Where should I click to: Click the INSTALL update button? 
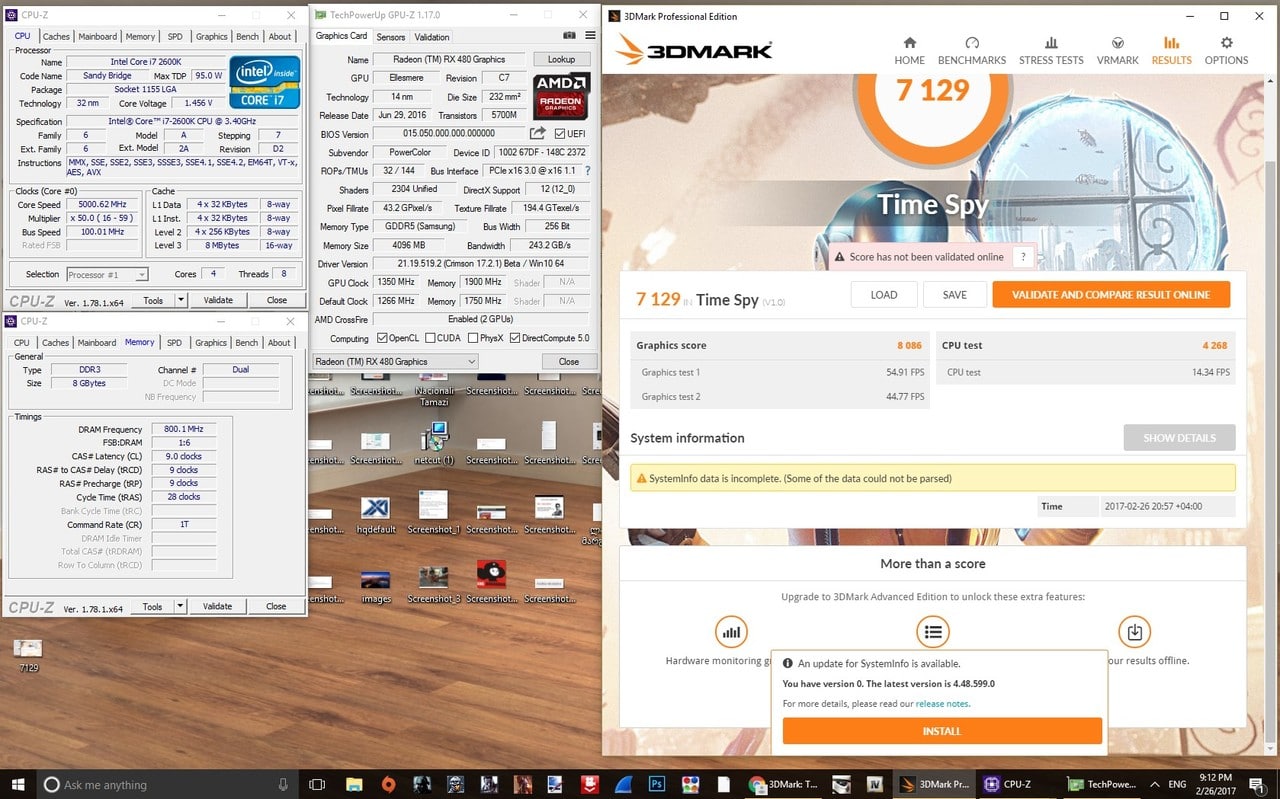tap(942, 731)
